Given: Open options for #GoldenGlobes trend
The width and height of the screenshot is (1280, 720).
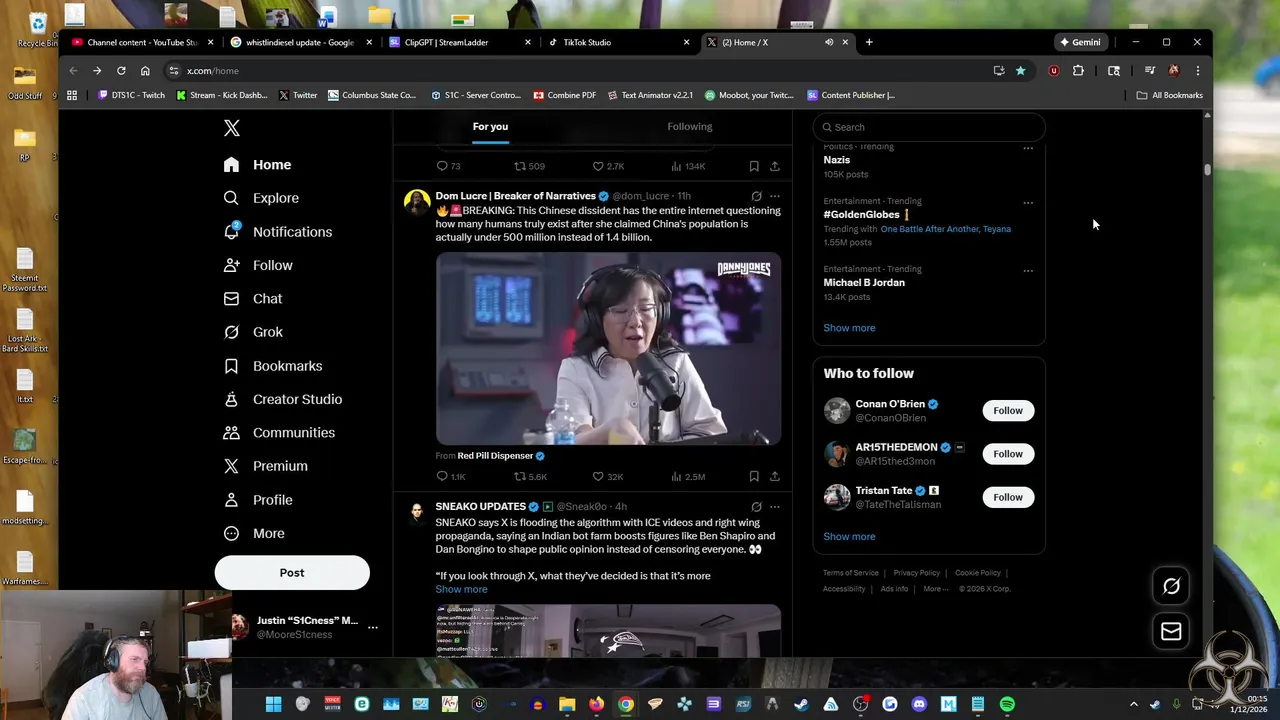Looking at the screenshot, I should click(1027, 202).
